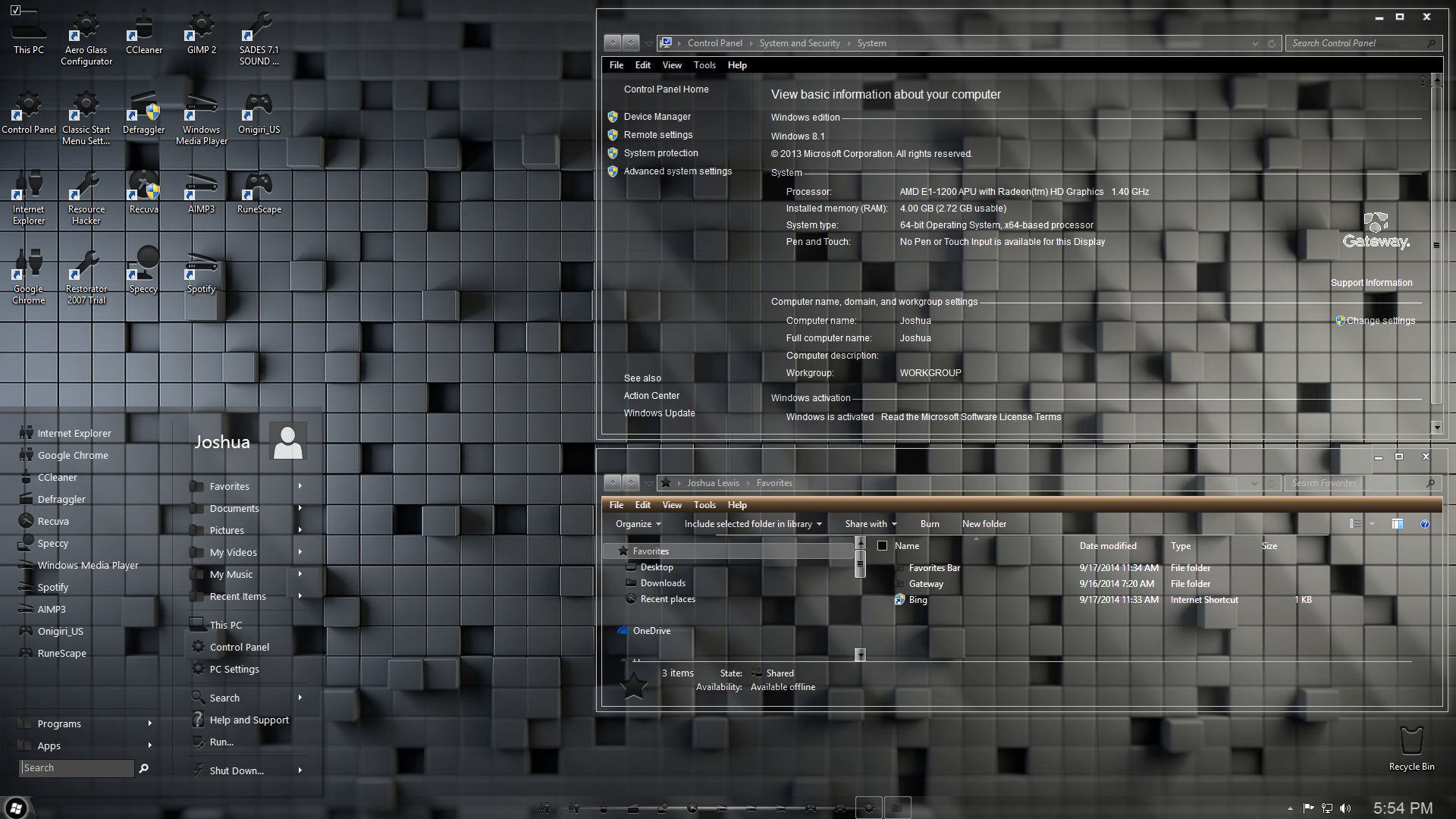Check the select-all checkbox beside Name
Image resolution: width=1456 pixels, height=819 pixels.
click(882, 546)
